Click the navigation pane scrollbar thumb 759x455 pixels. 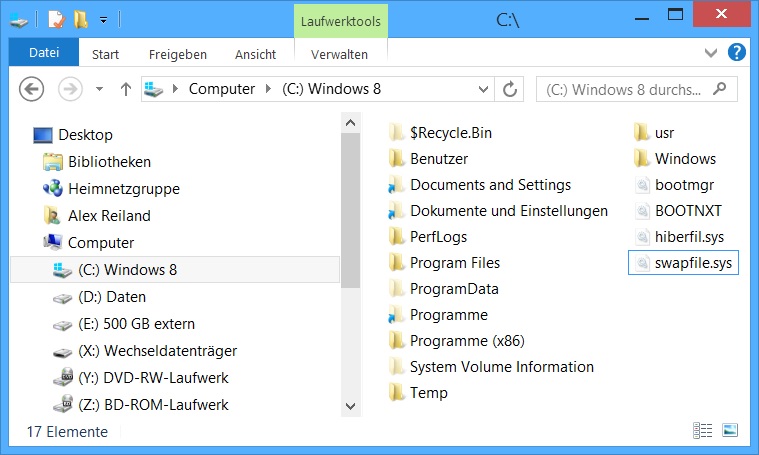pyautogui.click(x=350, y=211)
